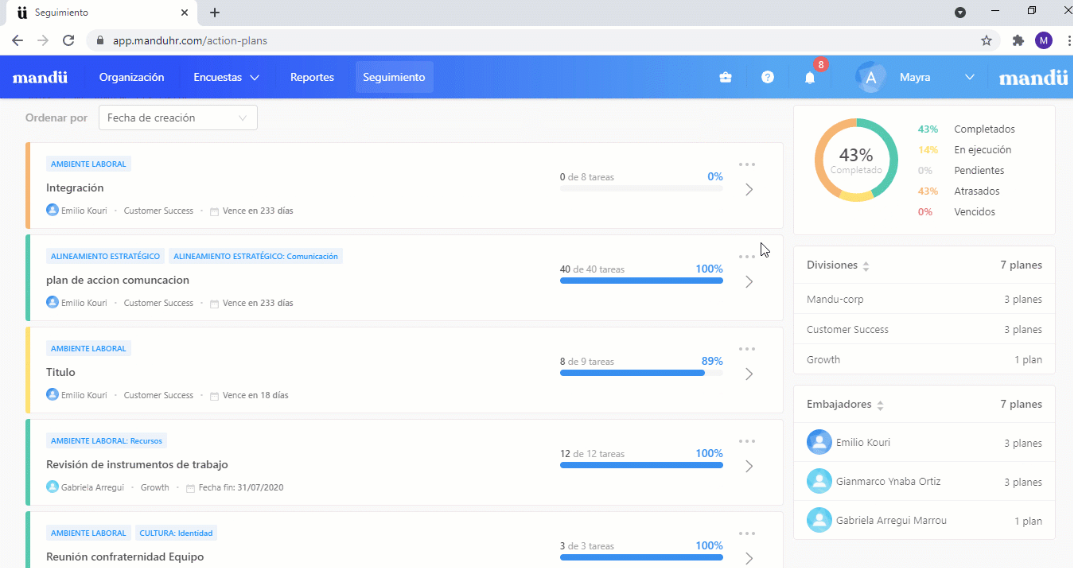The height and width of the screenshot is (568, 1073).
Task: Open new browser tab with plus
Action: pyautogui.click(x=214, y=12)
